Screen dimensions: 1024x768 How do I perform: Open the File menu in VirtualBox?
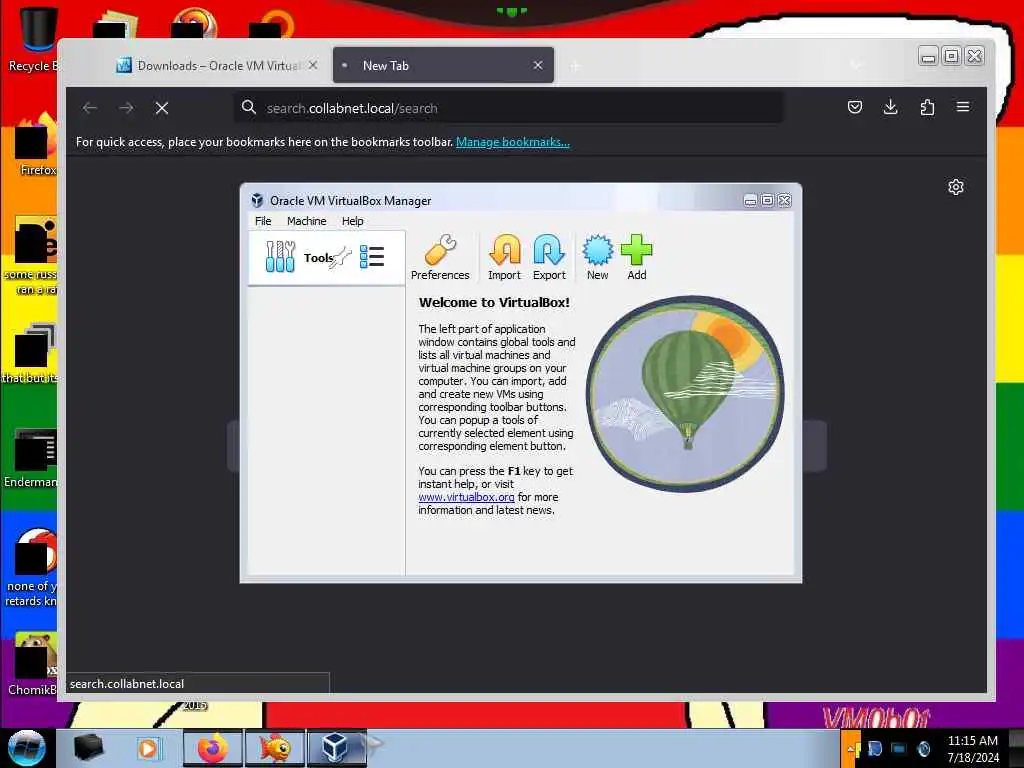(263, 221)
